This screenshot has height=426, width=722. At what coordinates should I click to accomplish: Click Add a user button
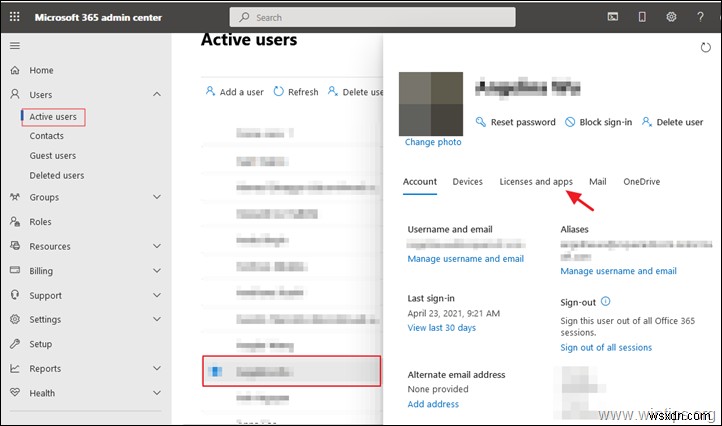[x=235, y=92]
